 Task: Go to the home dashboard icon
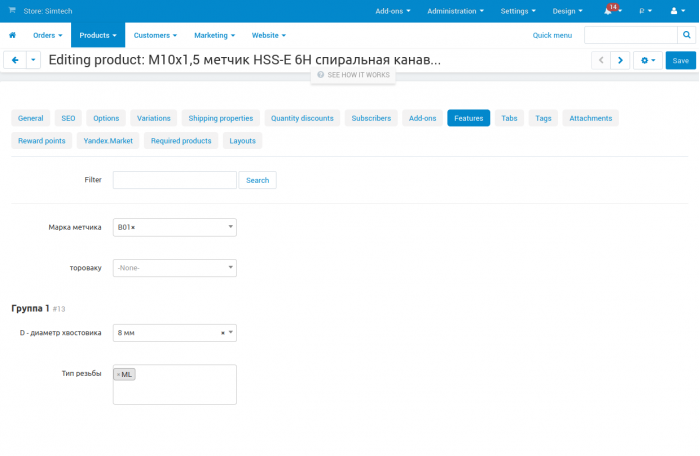tap(12, 35)
